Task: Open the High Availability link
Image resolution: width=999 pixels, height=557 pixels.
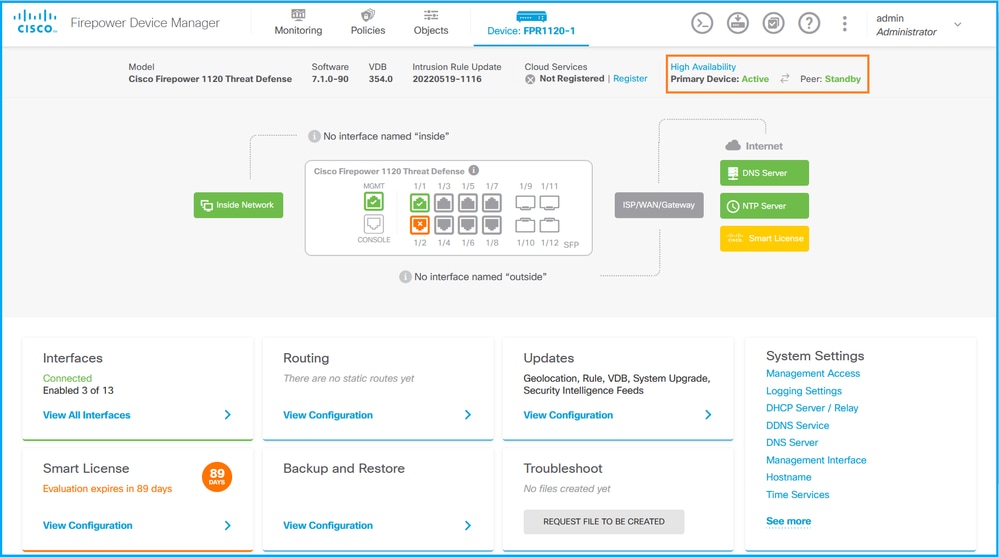Action: (x=703, y=66)
